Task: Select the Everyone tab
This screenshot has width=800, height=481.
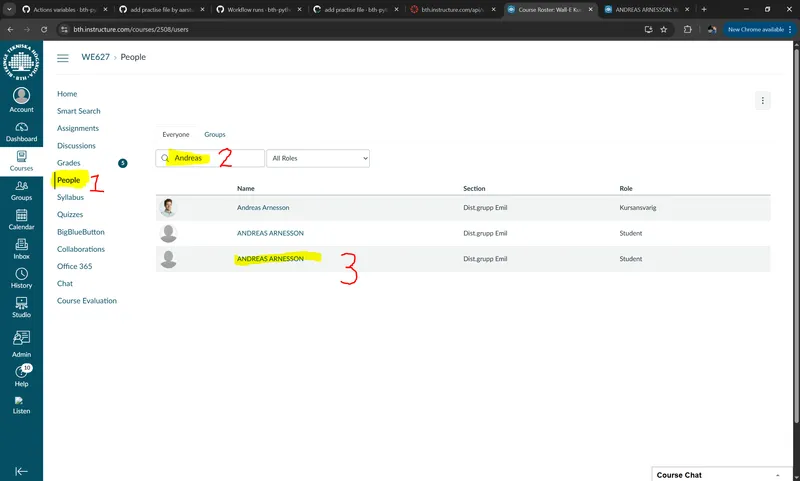Action: pyautogui.click(x=176, y=134)
